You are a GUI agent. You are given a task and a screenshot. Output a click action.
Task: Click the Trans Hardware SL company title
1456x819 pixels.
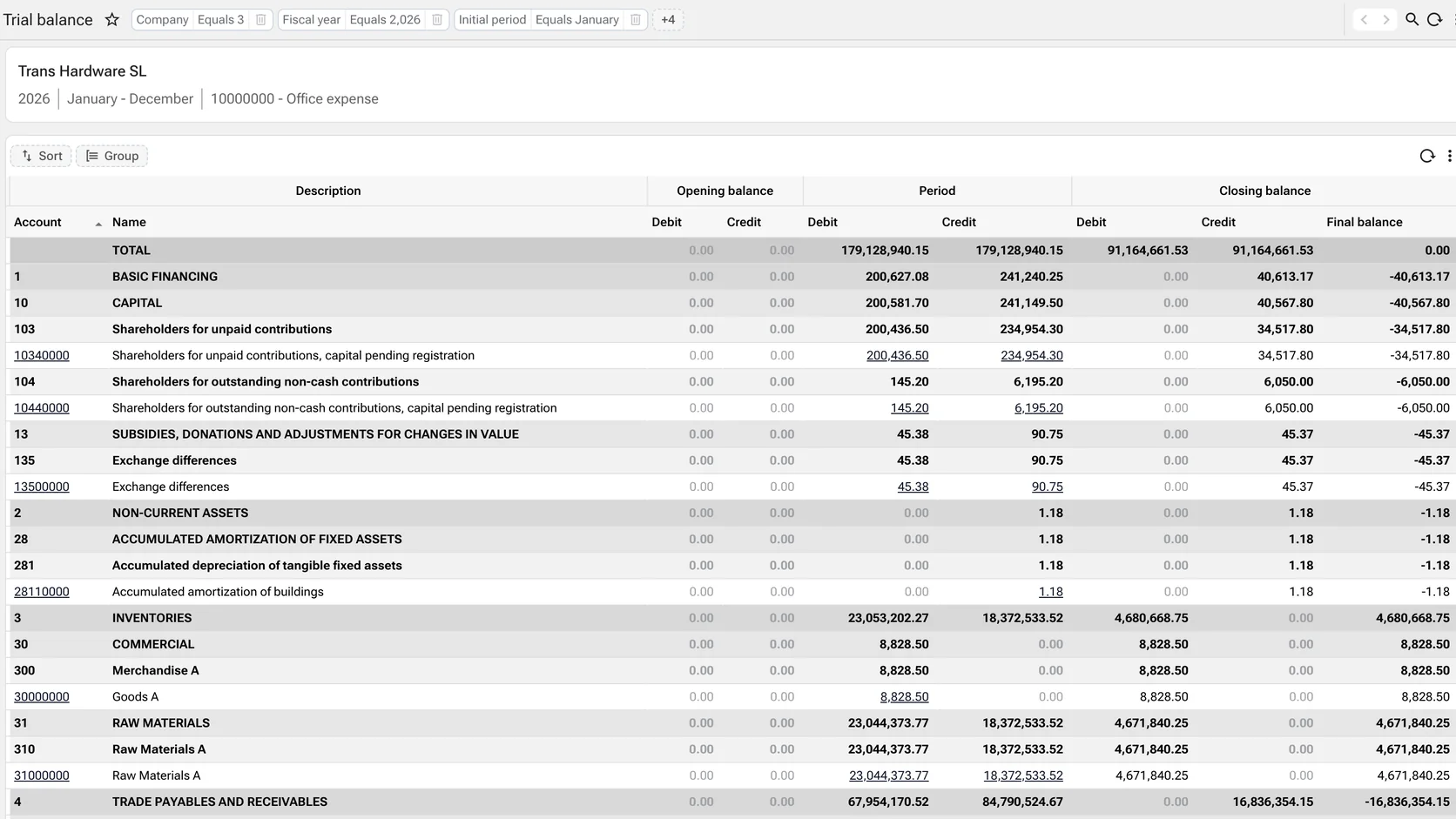click(83, 71)
